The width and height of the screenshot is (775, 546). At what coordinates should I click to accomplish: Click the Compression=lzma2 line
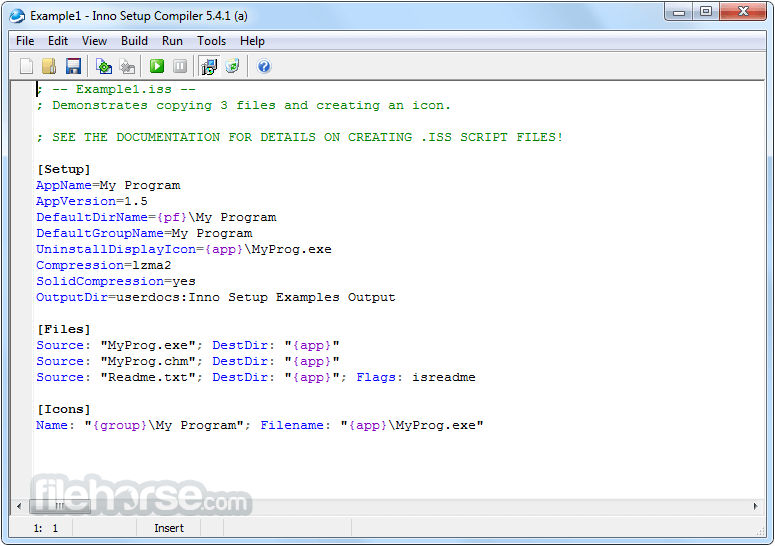pyautogui.click(x=104, y=265)
